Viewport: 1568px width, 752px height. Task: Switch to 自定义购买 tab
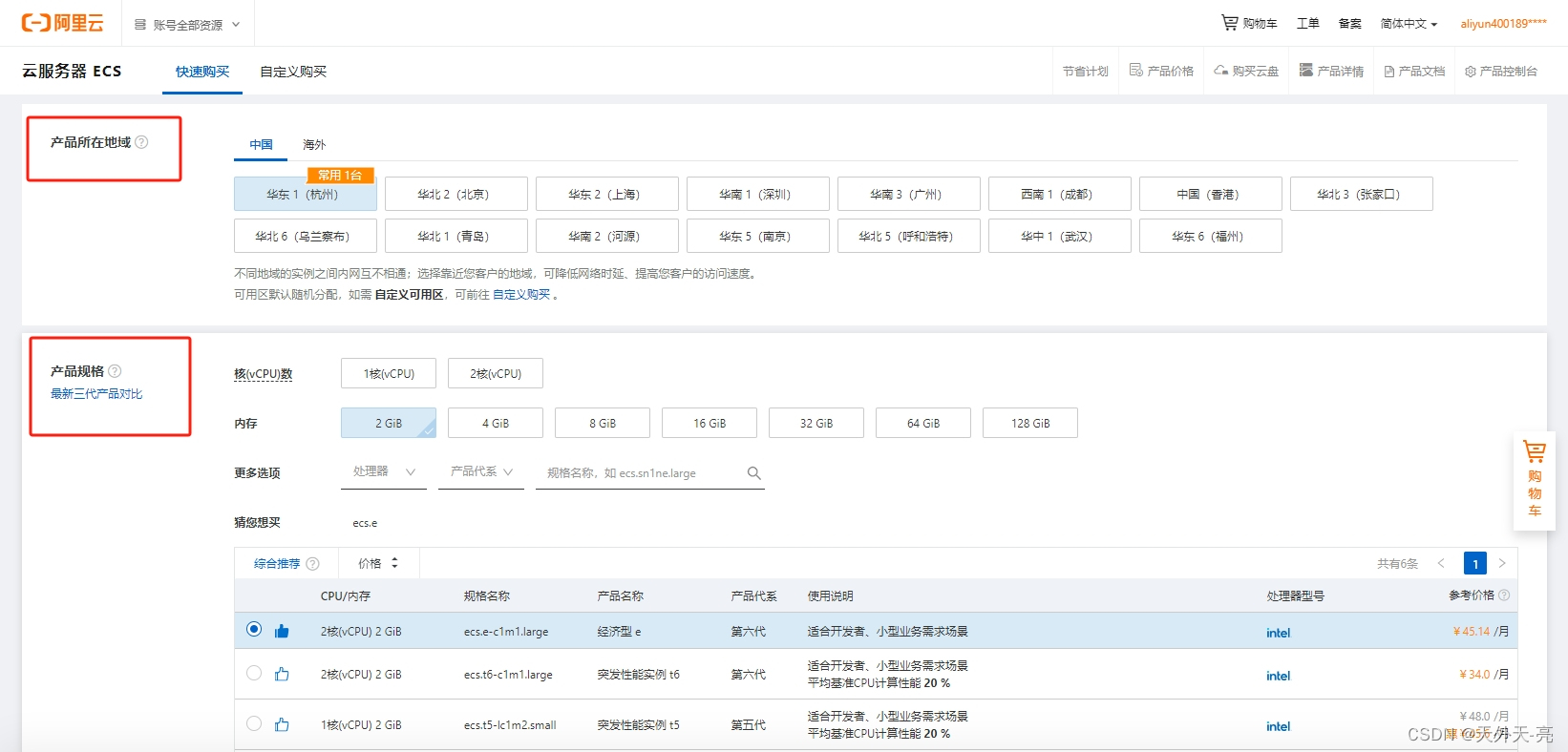[293, 72]
